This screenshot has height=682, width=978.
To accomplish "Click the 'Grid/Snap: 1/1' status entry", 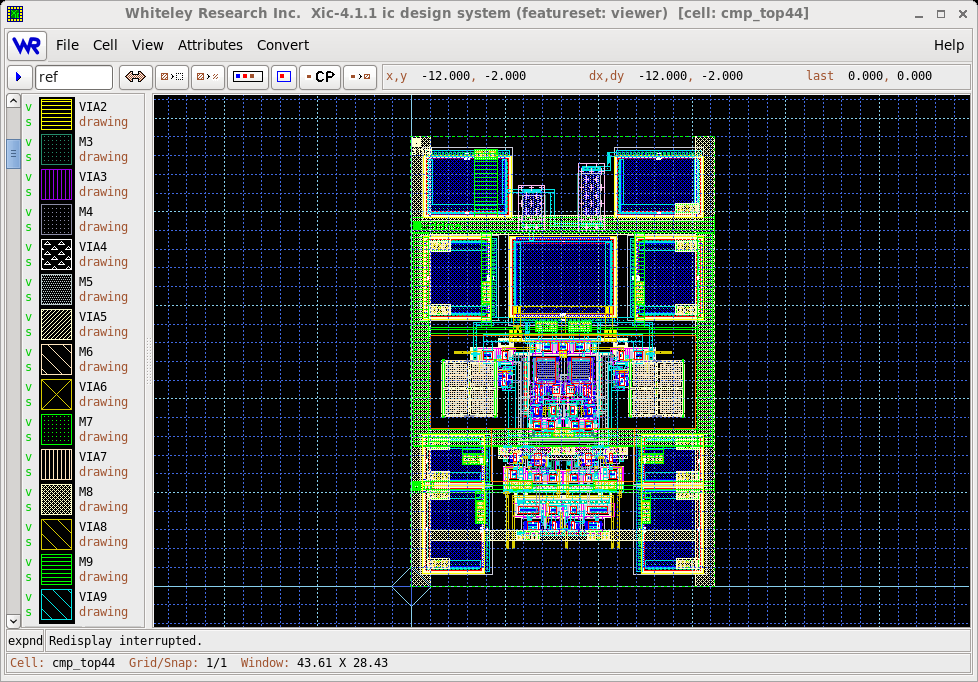I will (178, 663).
